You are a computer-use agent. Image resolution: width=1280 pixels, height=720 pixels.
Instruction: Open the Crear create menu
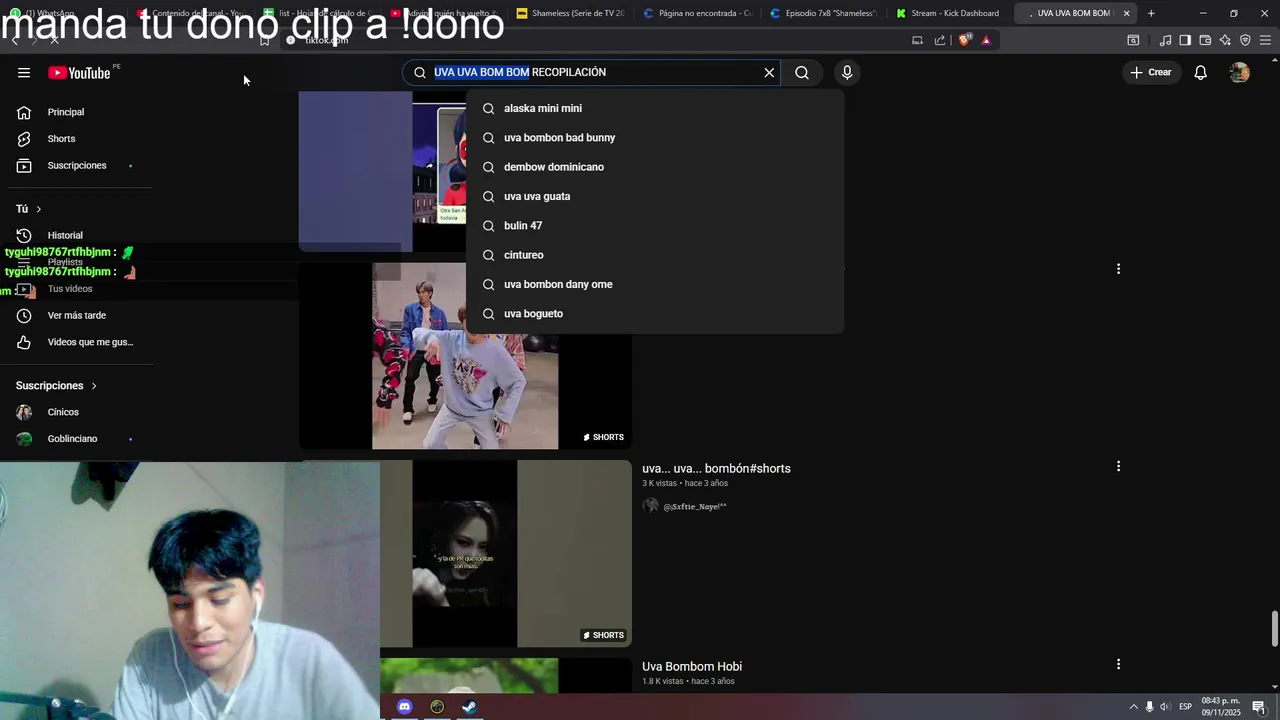[1151, 72]
